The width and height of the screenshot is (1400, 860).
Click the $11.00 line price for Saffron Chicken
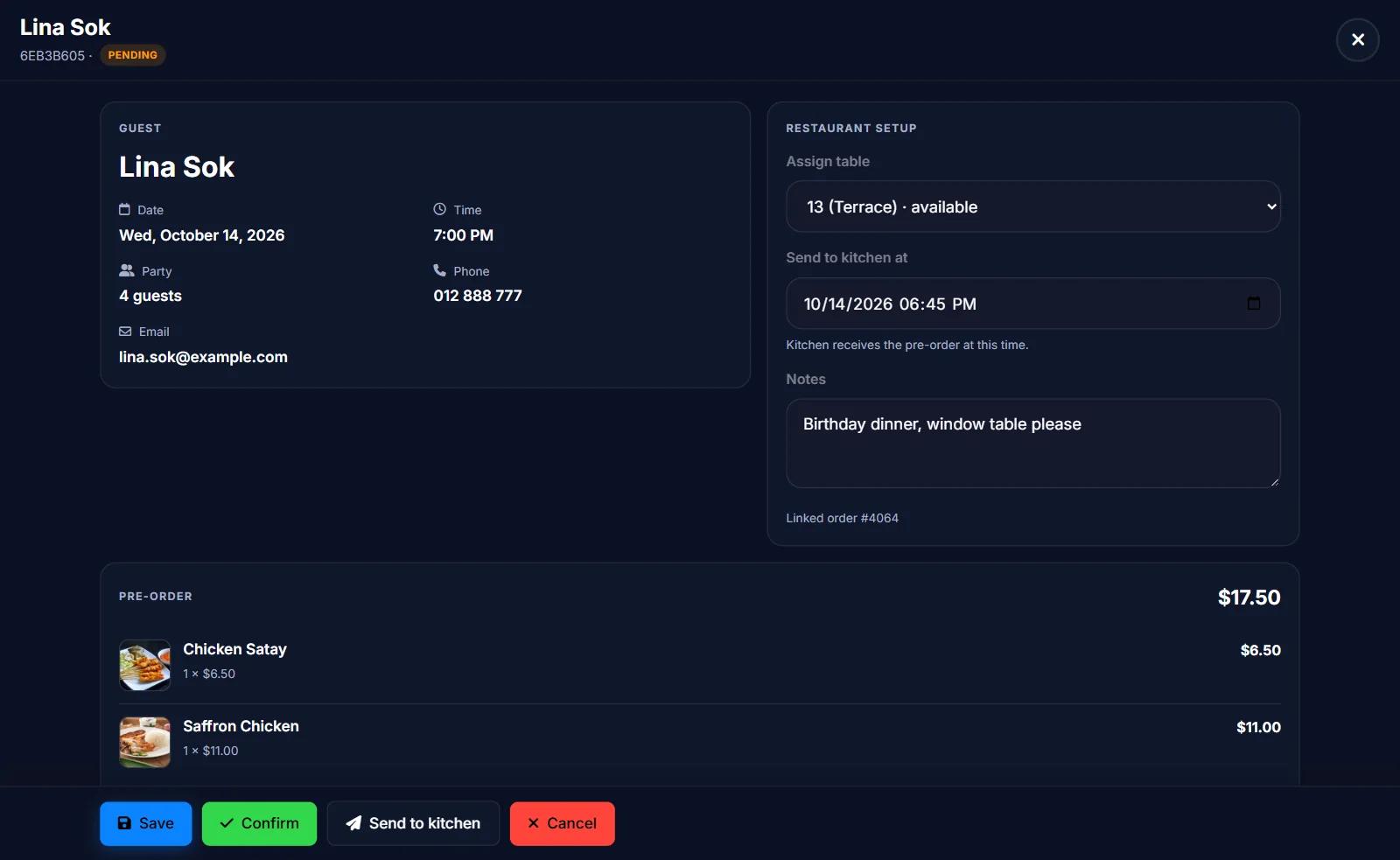pos(1258,727)
